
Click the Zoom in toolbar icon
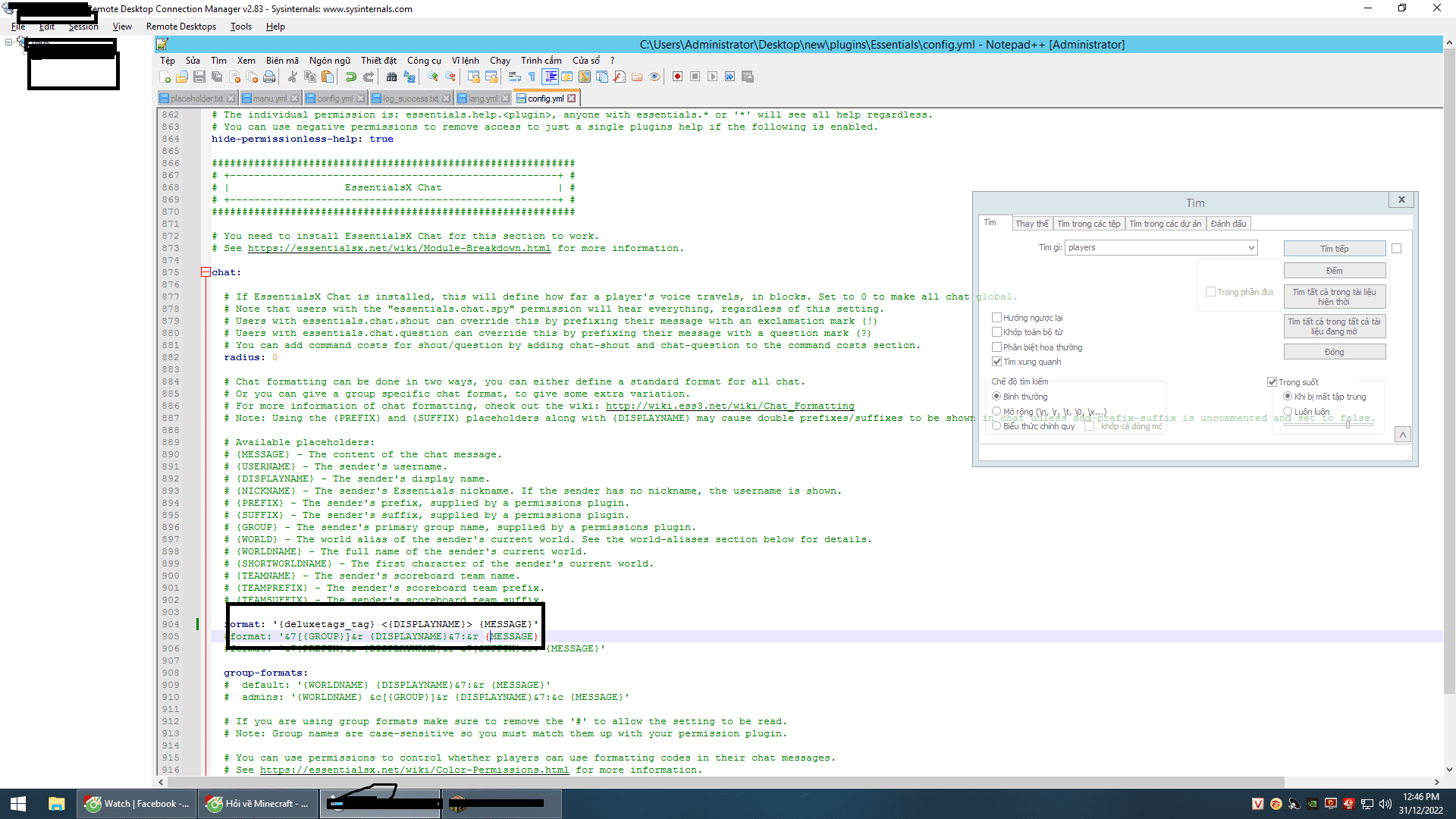(x=432, y=77)
